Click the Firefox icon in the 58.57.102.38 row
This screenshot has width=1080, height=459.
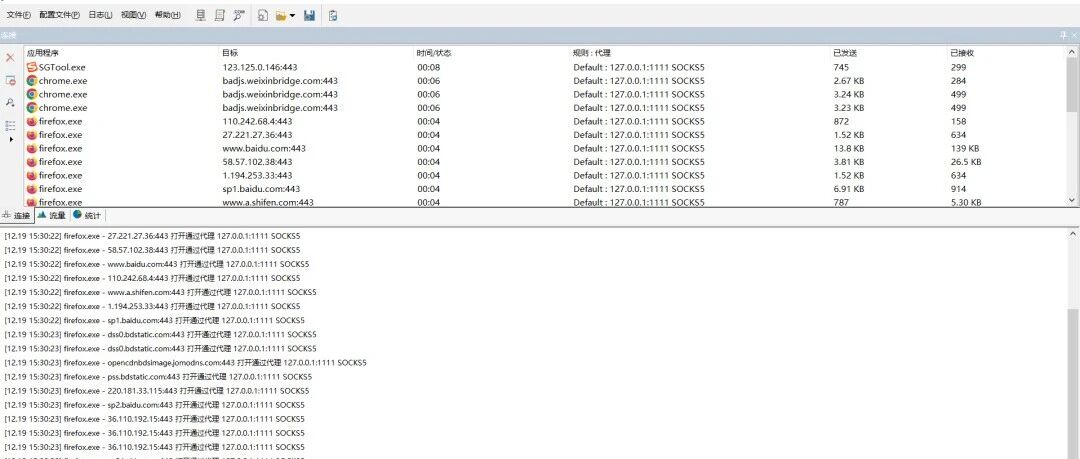click(x=32, y=162)
